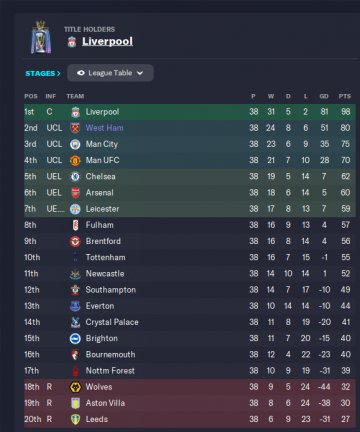Viewport: 360px width, 432px height.
Task: Open Crystal Palace team page
Action: tap(112, 322)
